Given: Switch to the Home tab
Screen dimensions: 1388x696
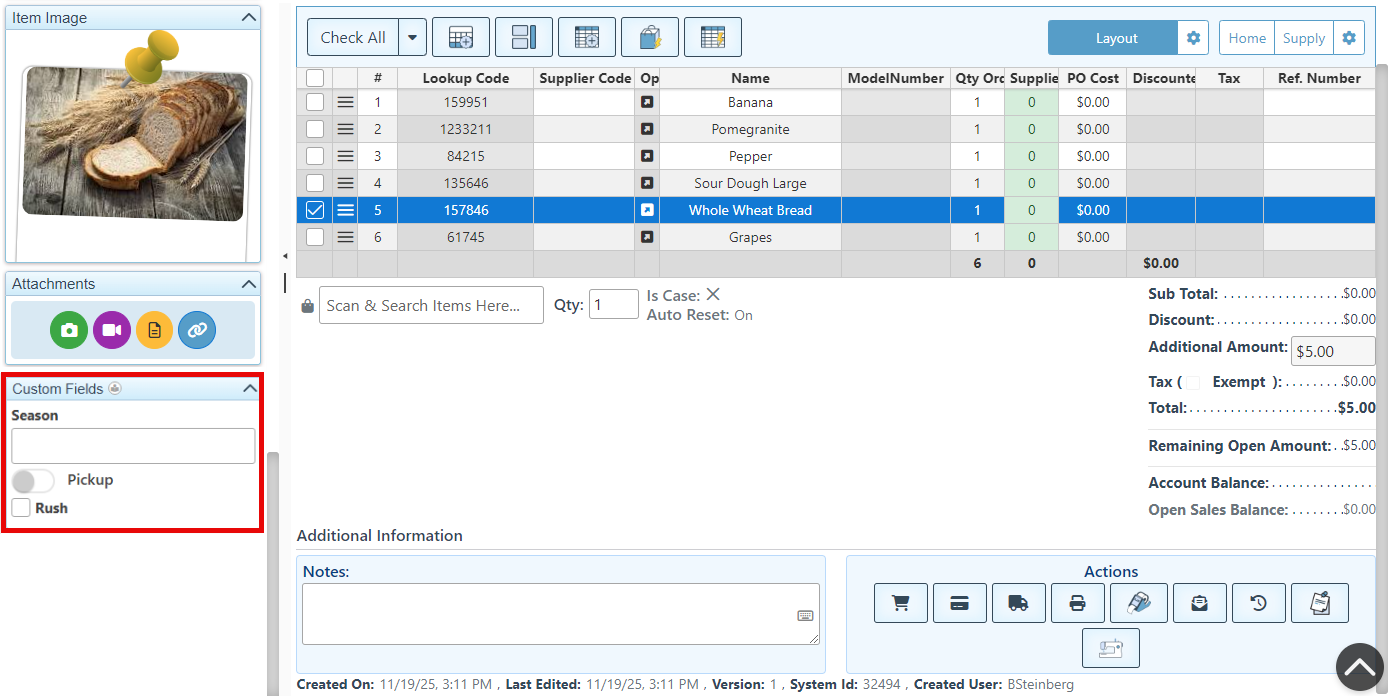Looking at the screenshot, I should click(1247, 38).
